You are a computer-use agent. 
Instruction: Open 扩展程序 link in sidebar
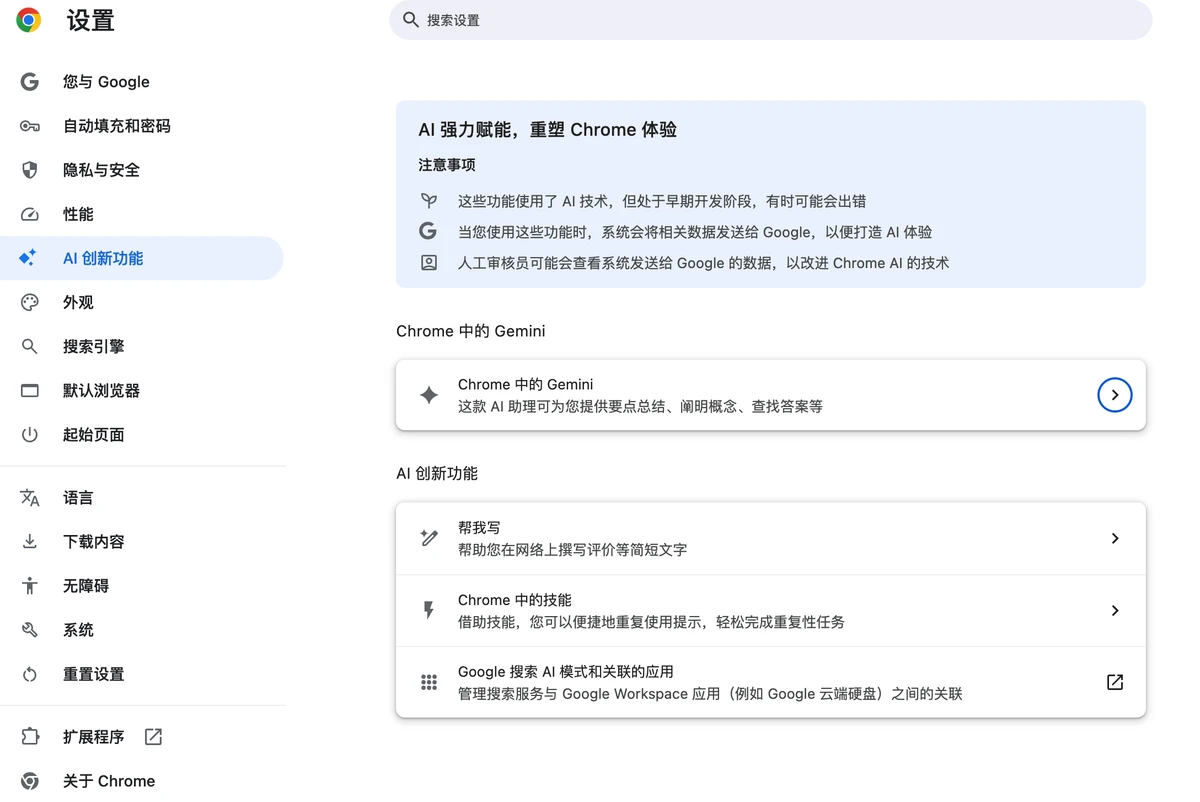(x=142, y=737)
